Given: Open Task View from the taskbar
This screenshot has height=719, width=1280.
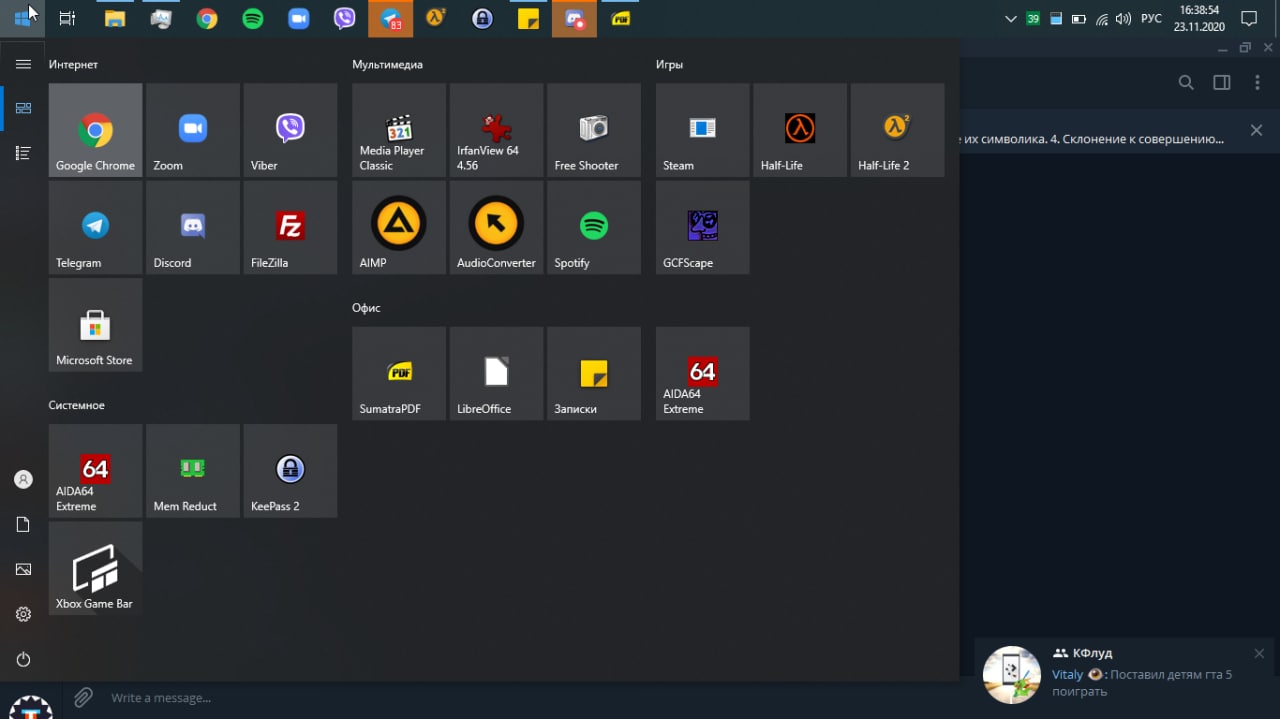Looking at the screenshot, I should pos(67,18).
